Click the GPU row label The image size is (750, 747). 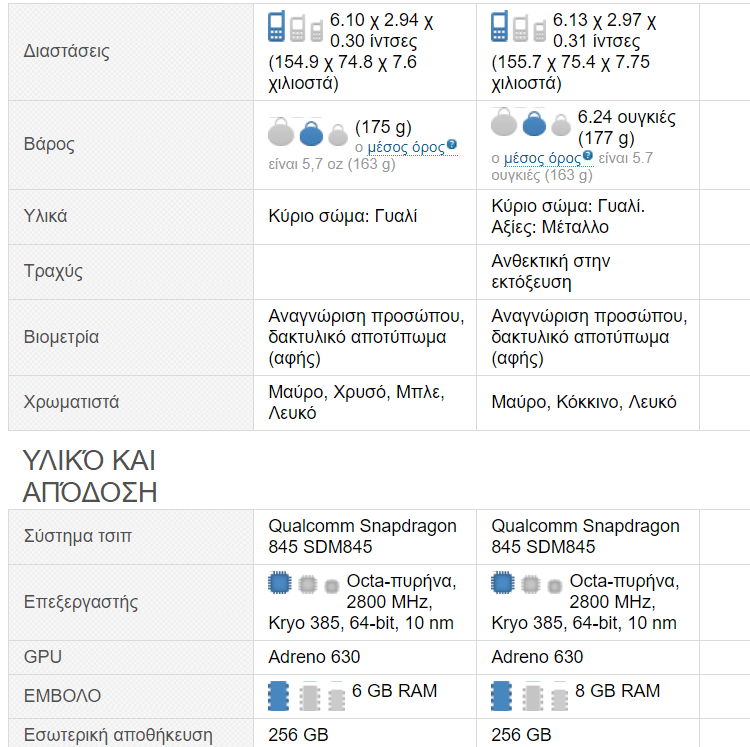point(42,657)
